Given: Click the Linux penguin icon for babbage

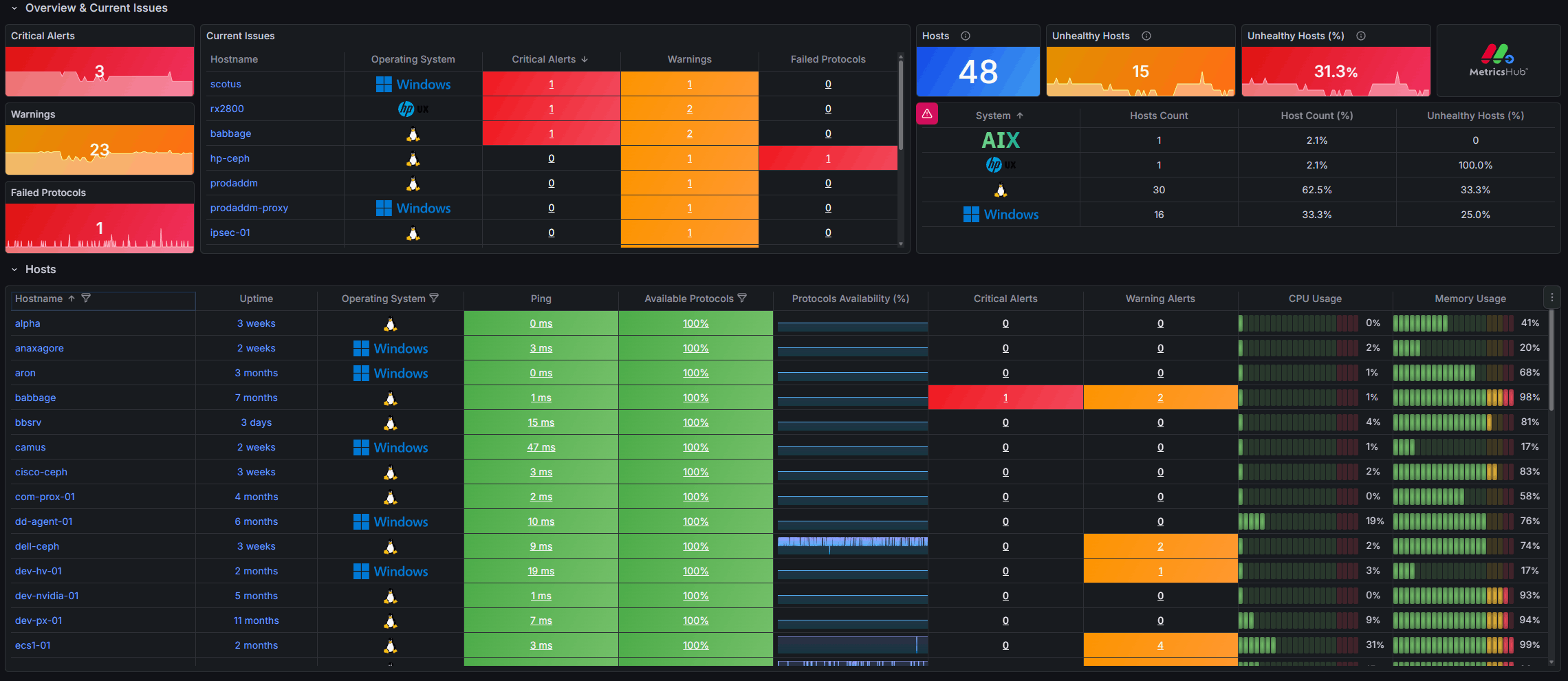Looking at the screenshot, I should [413, 133].
